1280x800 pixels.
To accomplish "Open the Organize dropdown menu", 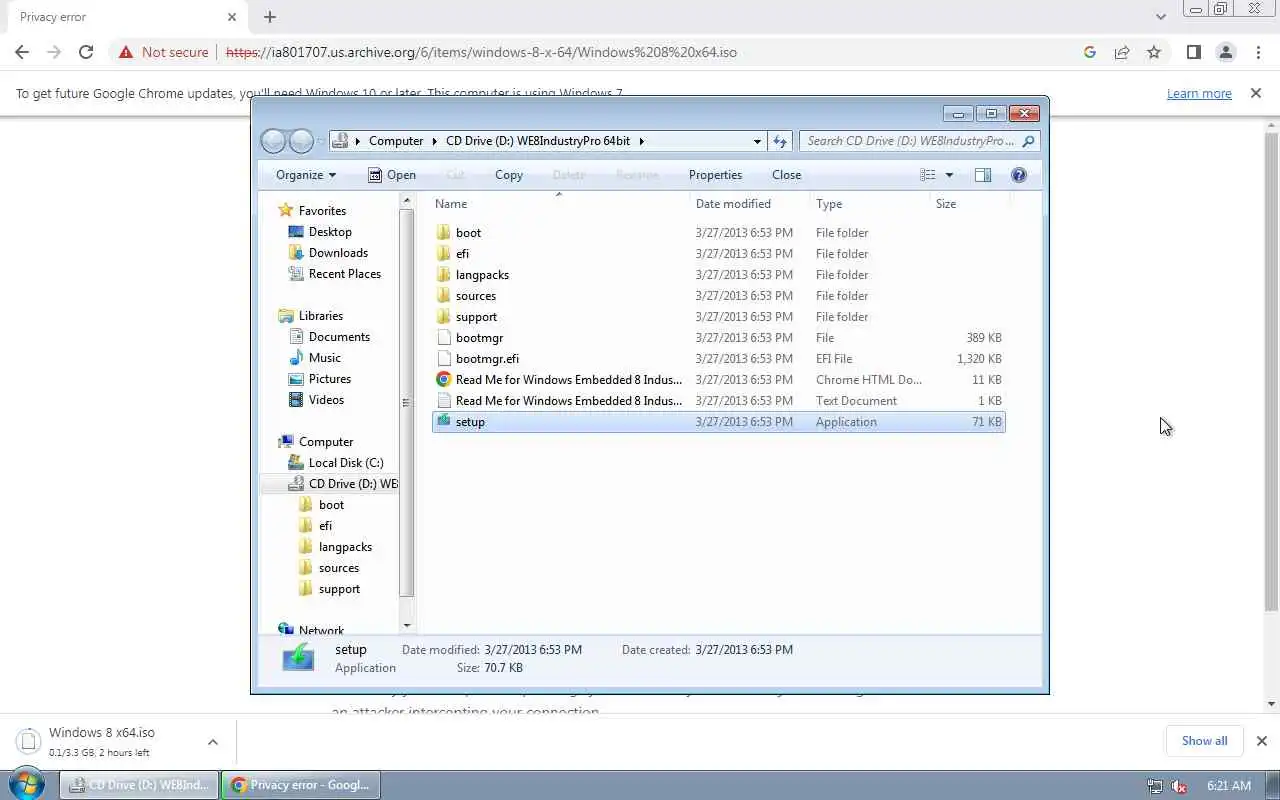I will point(306,175).
